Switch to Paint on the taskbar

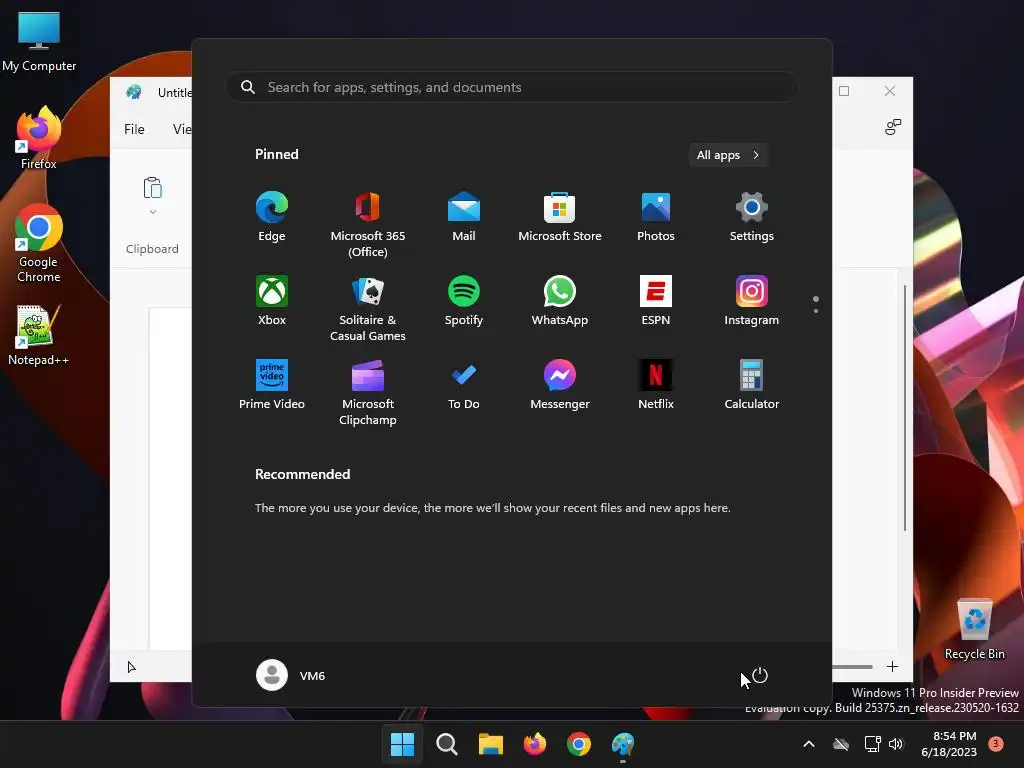click(x=623, y=744)
